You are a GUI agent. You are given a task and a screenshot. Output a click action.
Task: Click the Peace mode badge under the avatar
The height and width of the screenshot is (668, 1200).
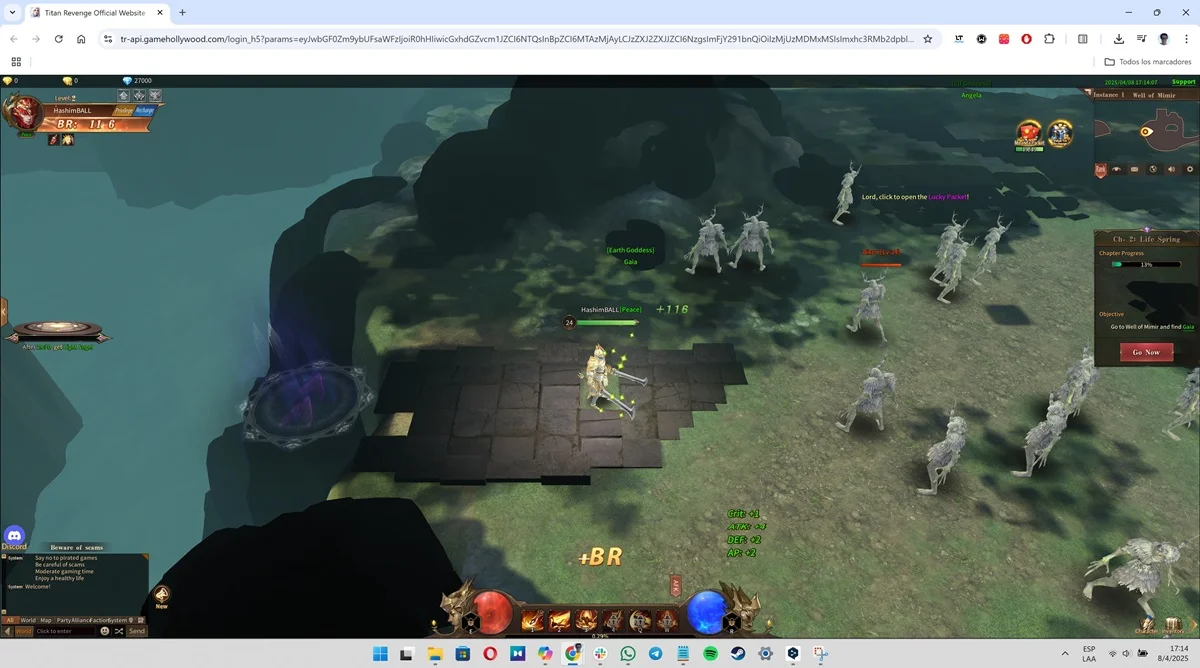click(27, 134)
